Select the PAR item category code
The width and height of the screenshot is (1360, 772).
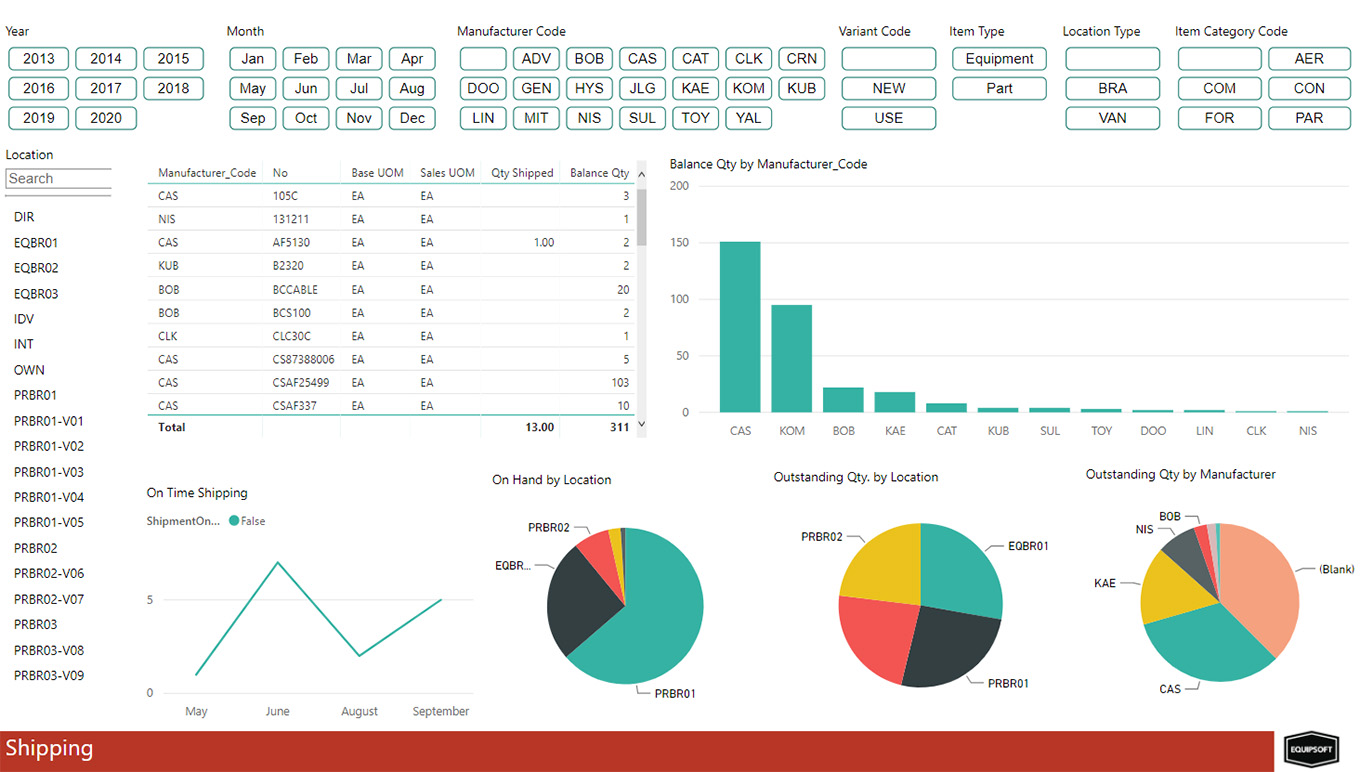[1309, 118]
